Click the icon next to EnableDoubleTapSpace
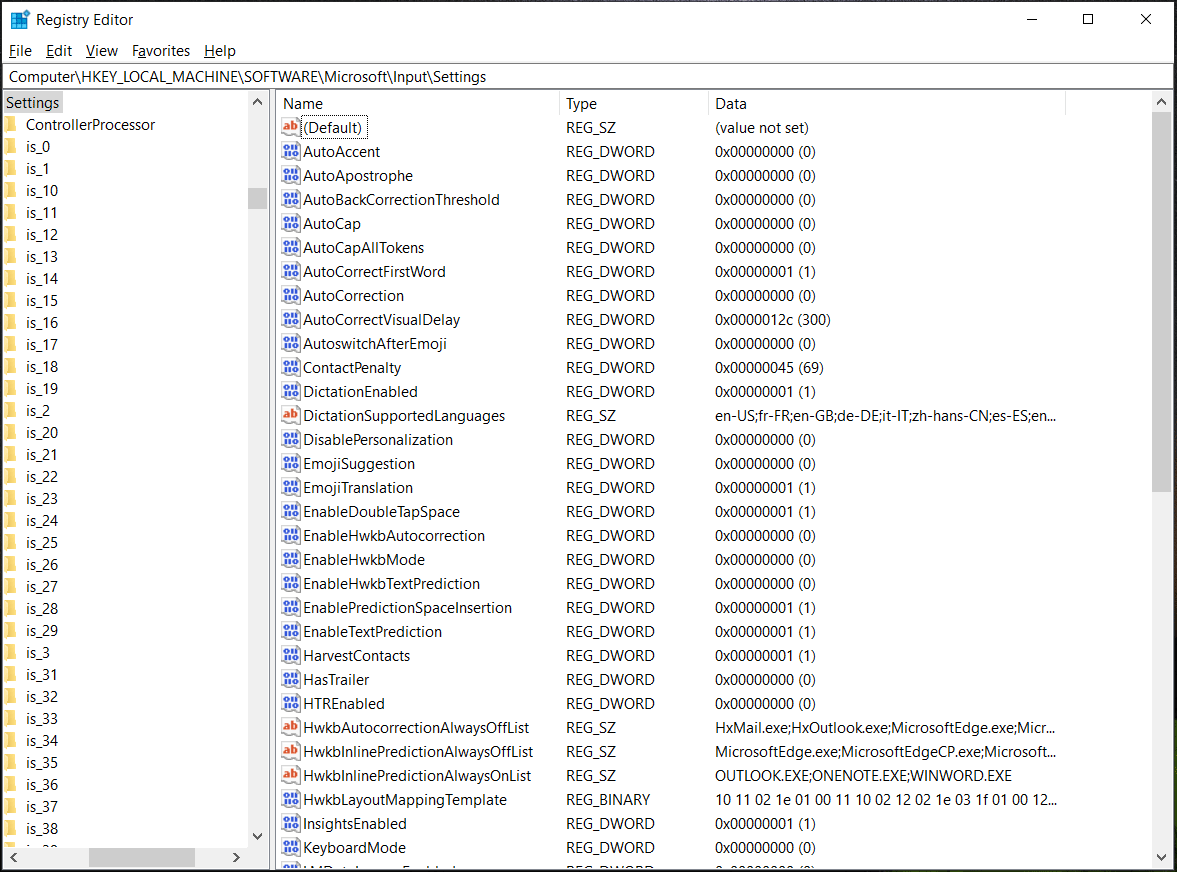The image size is (1177, 872). click(290, 511)
